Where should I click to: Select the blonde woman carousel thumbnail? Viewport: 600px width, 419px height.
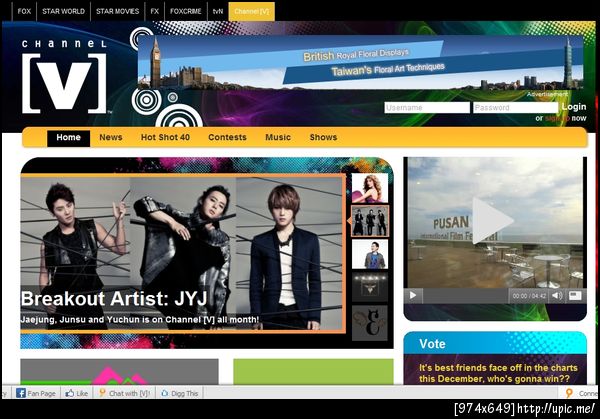click(x=370, y=188)
